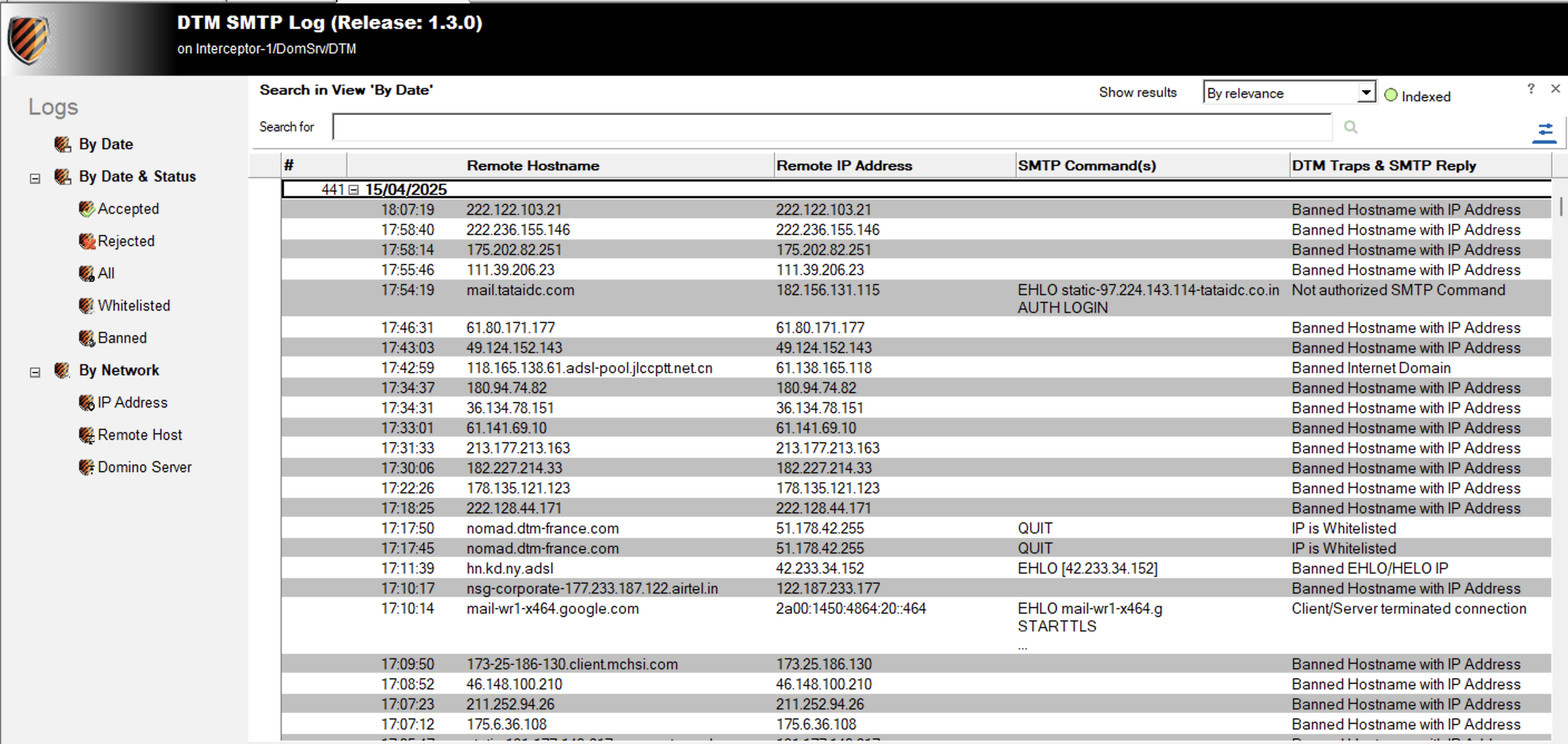Collapse the By Date & Status tree
Screen dimensions: 1568x744
point(35,178)
